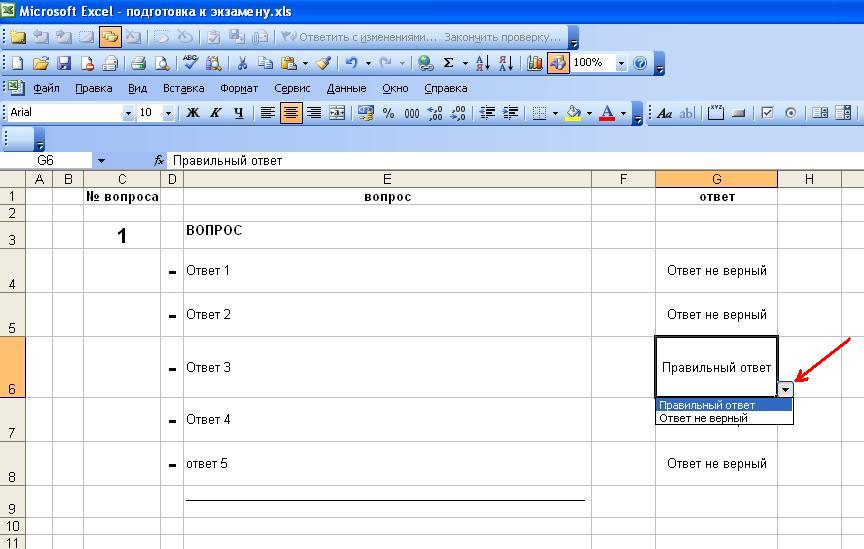This screenshot has height=549, width=864.
Task: Open the Данные menu
Action: click(346, 88)
